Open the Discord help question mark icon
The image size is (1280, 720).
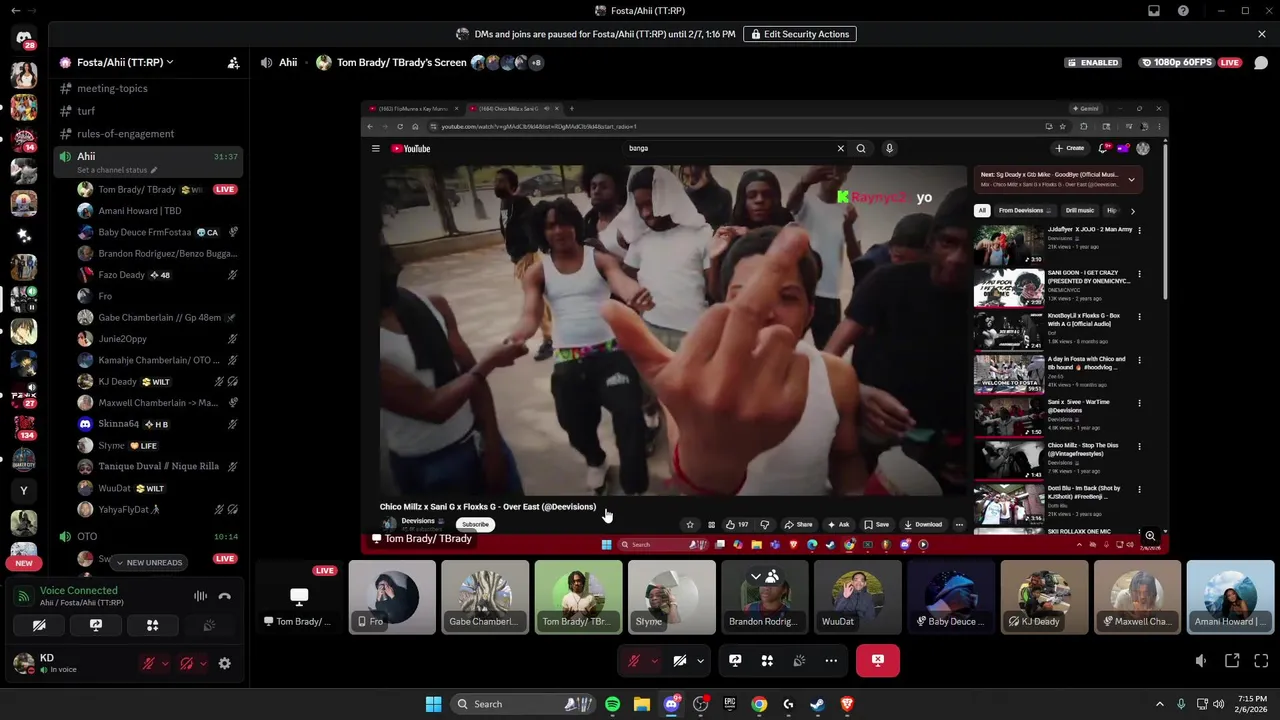[1184, 11]
